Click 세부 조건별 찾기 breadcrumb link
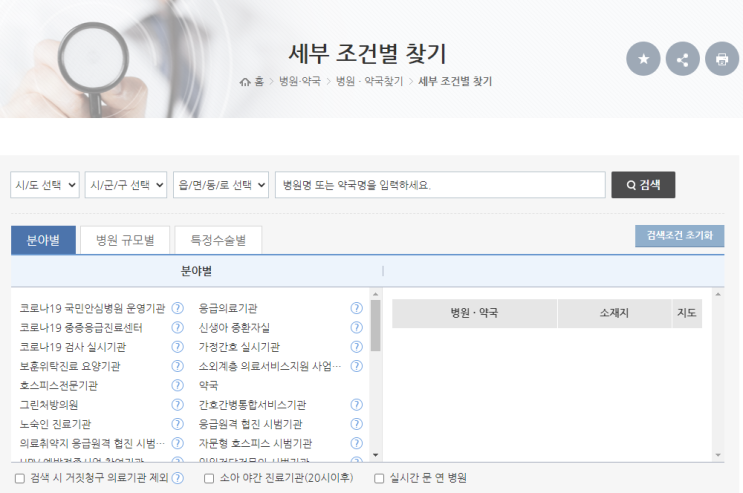The height and width of the screenshot is (493, 743). [455, 82]
